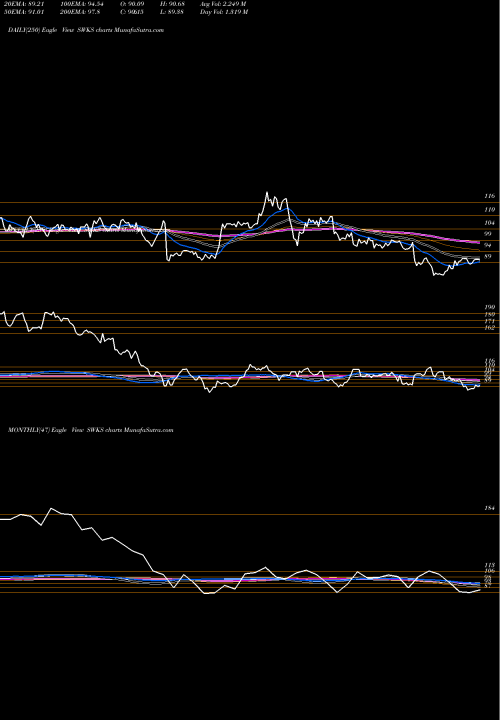
Task: Click the 190 label on middle chart axis
Action: click(x=489, y=307)
